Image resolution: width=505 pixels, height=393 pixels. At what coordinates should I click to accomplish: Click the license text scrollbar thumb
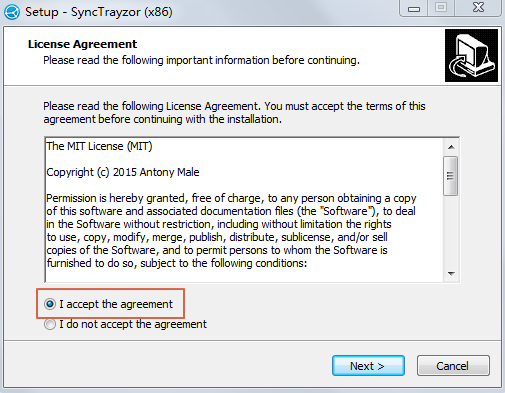[x=451, y=176]
